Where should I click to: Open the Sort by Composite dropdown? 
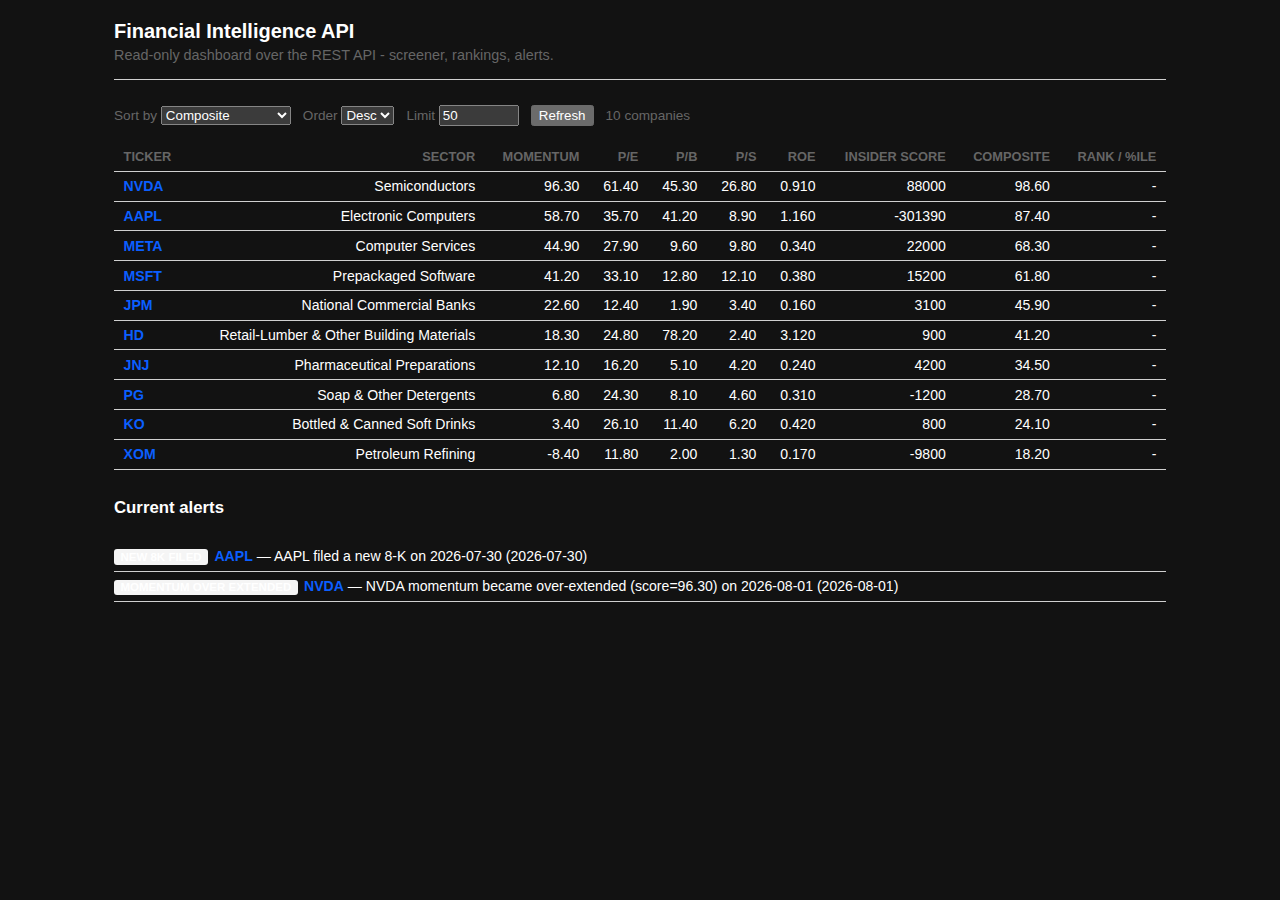[226, 115]
